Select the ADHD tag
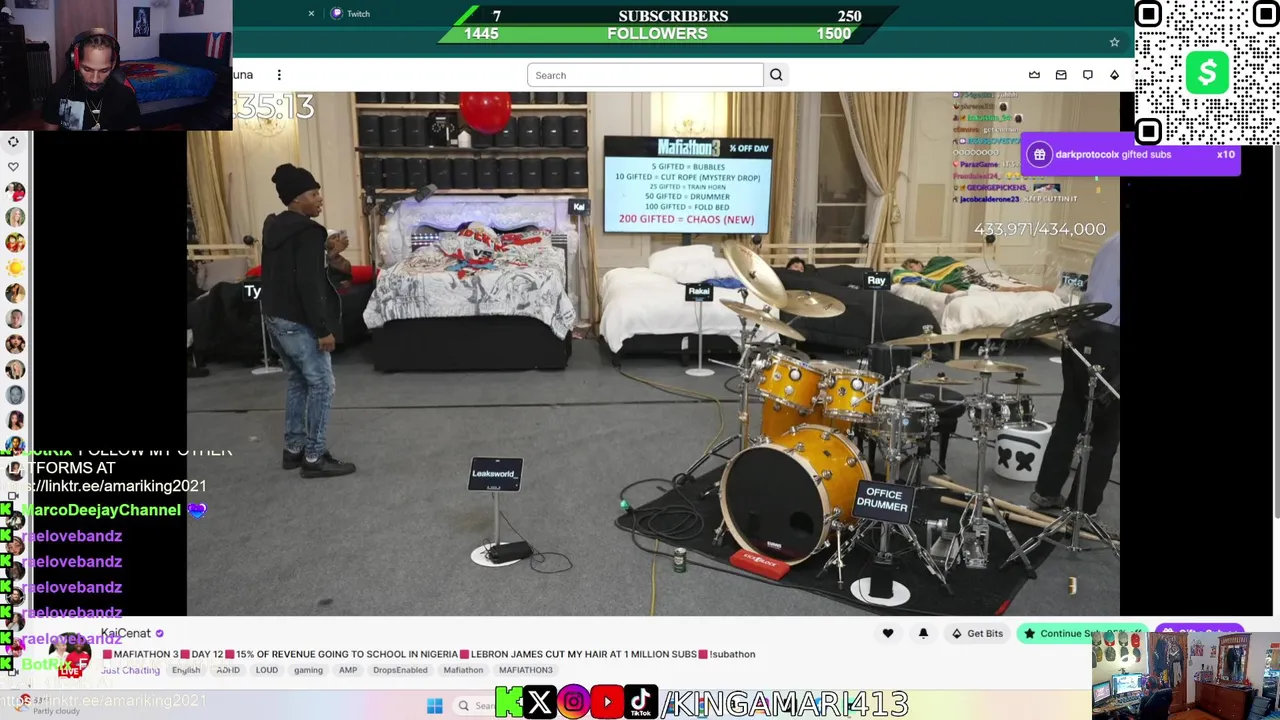This screenshot has height=720, width=1280. 228,670
